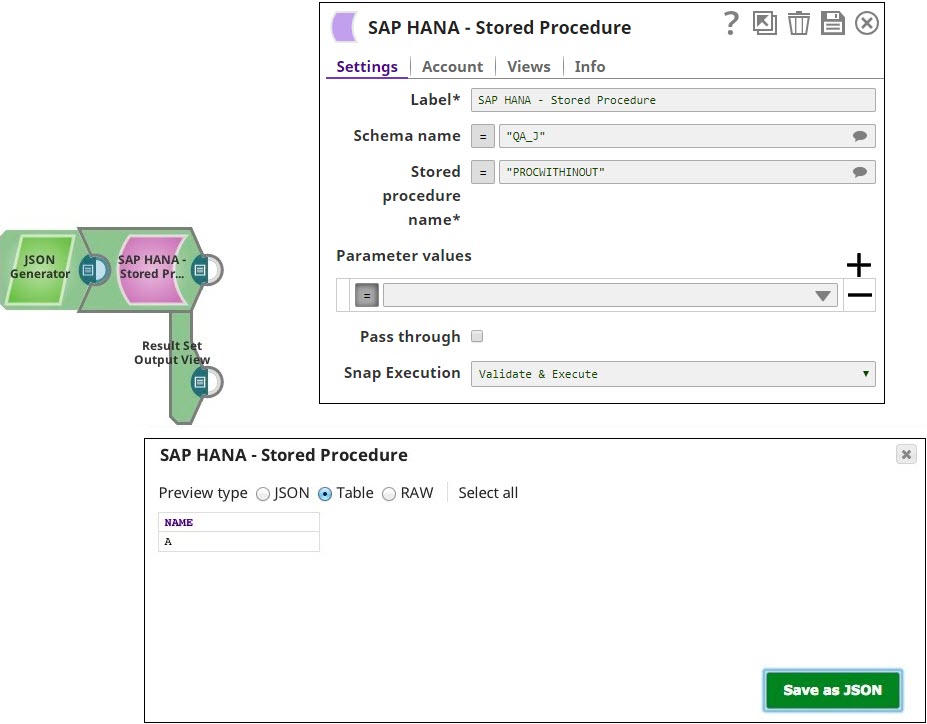This screenshot has width=927, height=724.
Task: Click the Select all link
Action: pyautogui.click(x=488, y=493)
